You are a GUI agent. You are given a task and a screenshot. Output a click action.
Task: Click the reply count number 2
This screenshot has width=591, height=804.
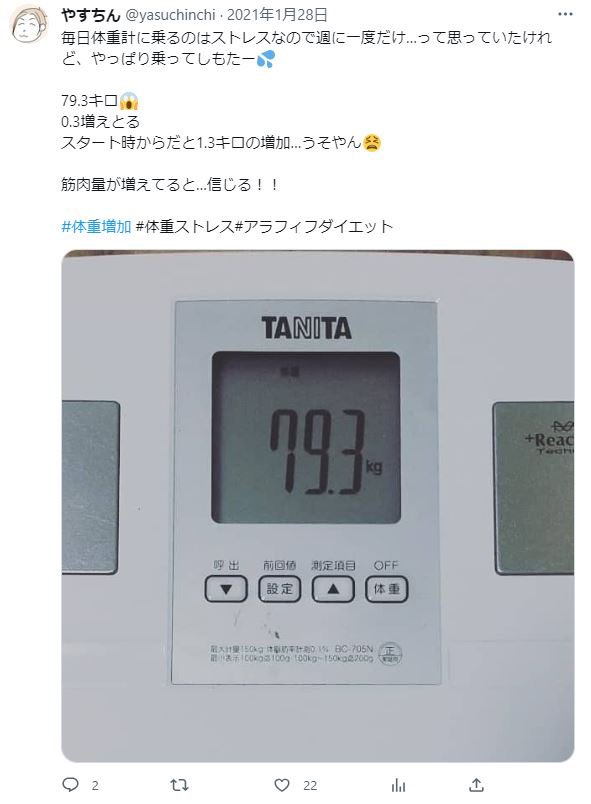coord(95,785)
